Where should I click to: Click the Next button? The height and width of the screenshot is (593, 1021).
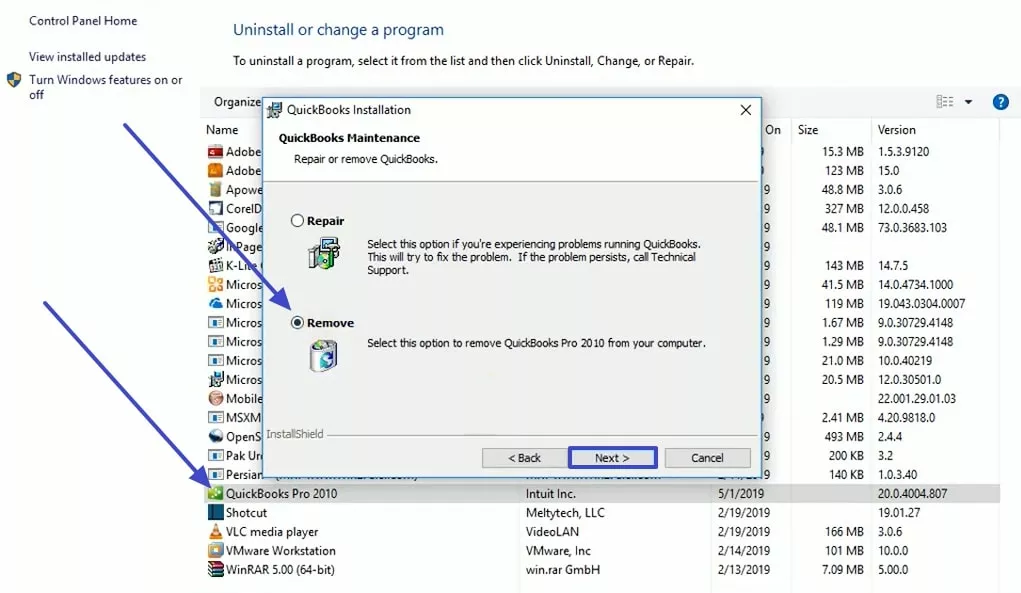(x=612, y=457)
